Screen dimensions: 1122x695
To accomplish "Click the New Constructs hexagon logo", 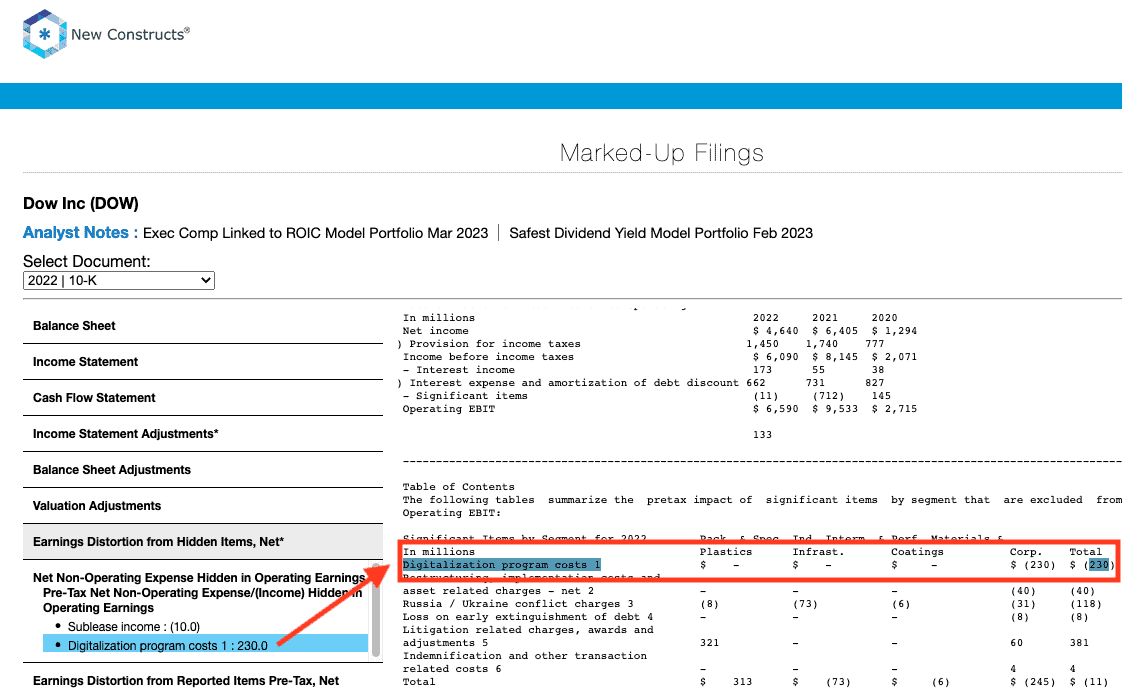I will click(x=44, y=34).
